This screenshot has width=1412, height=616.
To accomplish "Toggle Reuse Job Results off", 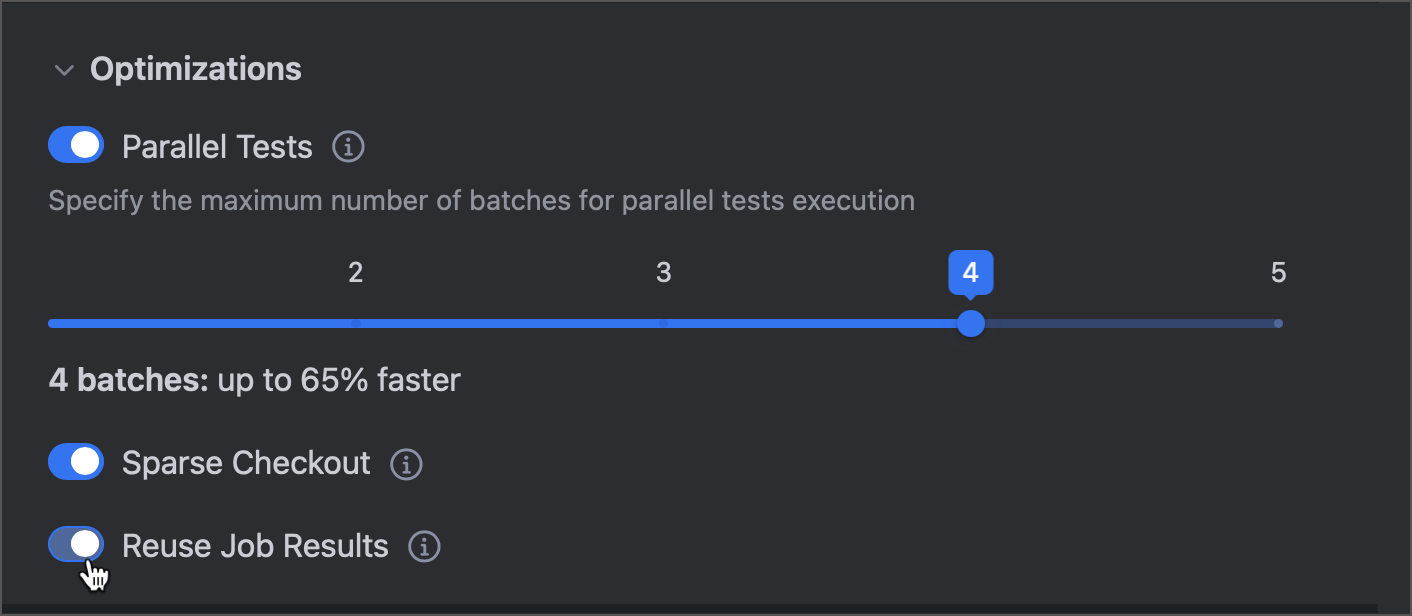I will click(75, 543).
